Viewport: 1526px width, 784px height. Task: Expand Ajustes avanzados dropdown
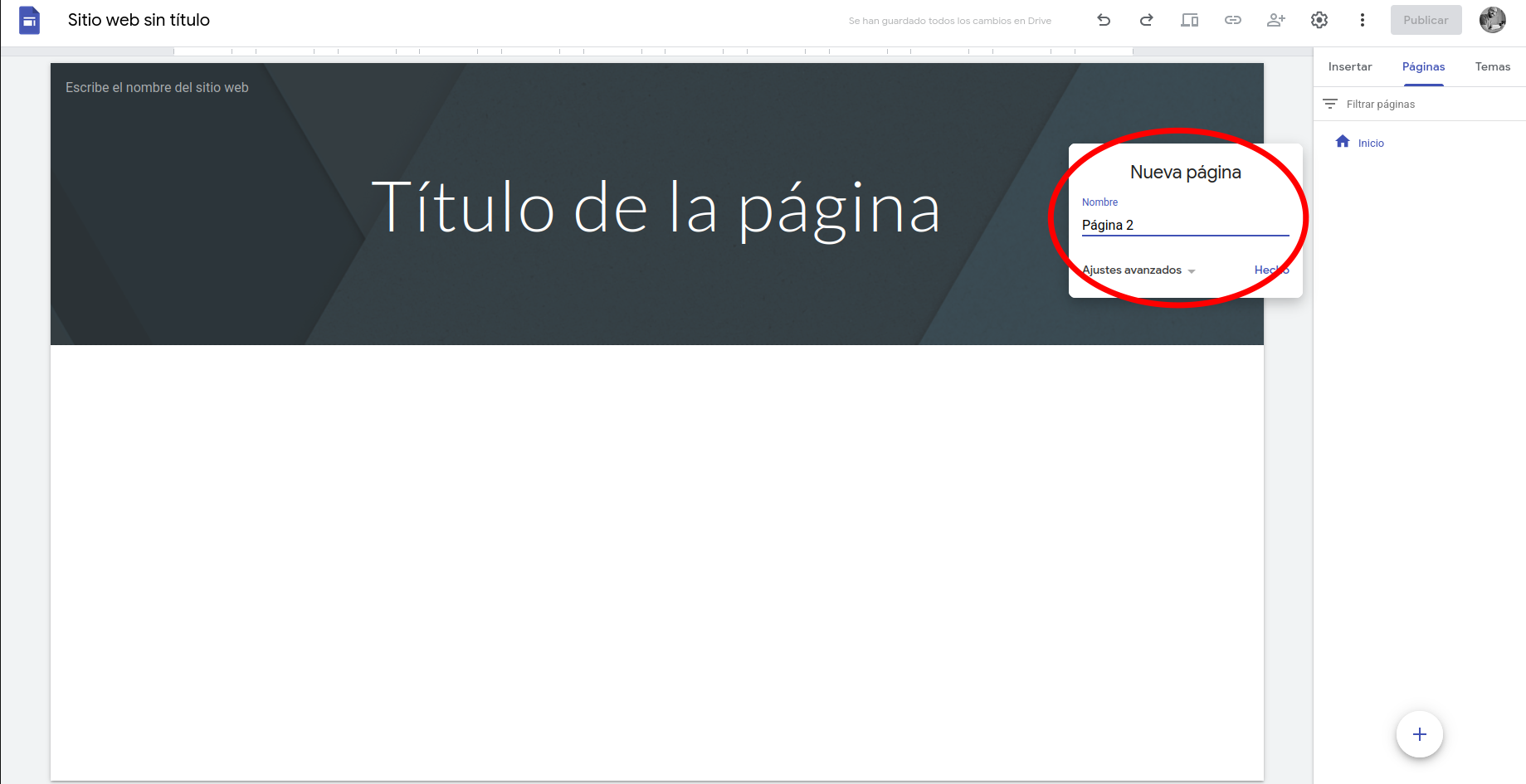[1138, 270]
